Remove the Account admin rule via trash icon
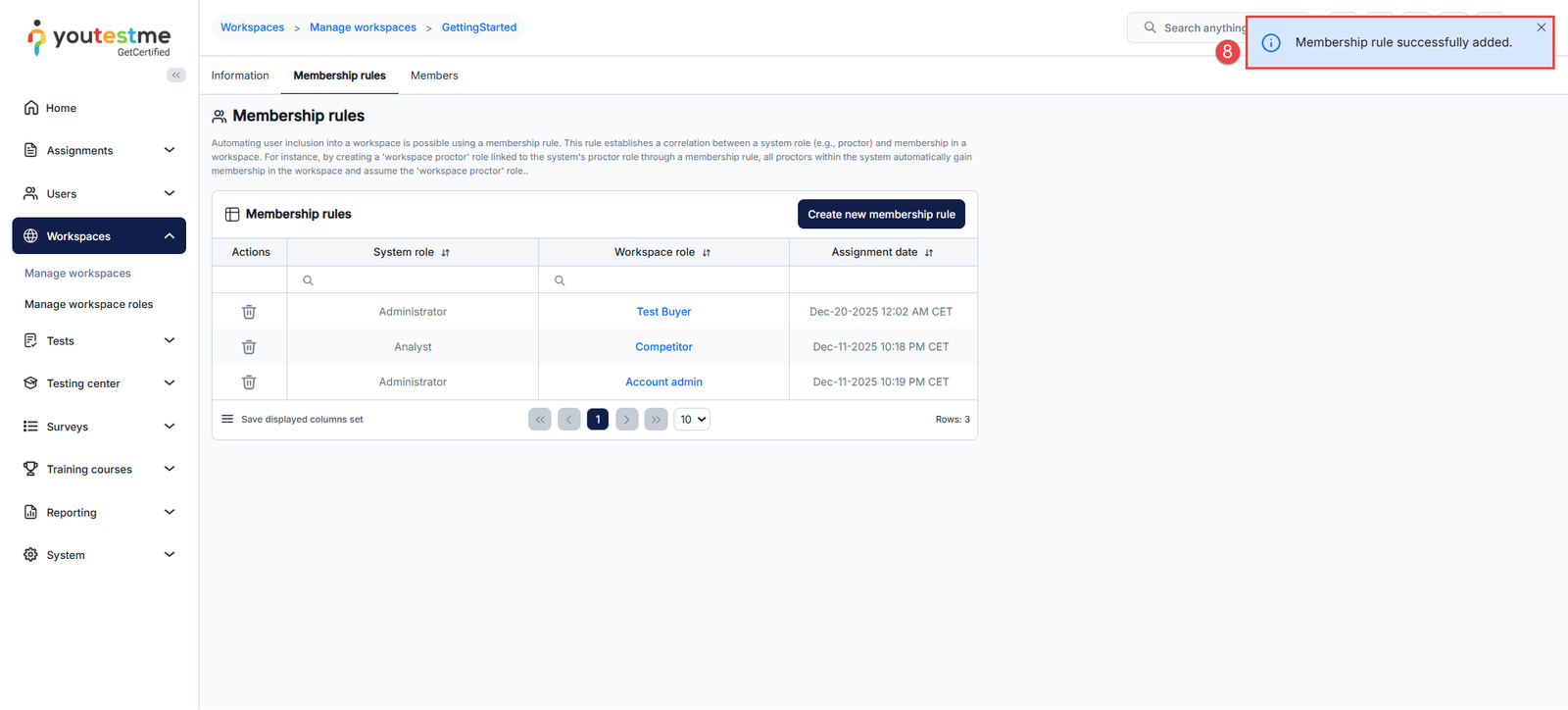The height and width of the screenshot is (710, 1568). pyautogui.click(x=249, y=382)
